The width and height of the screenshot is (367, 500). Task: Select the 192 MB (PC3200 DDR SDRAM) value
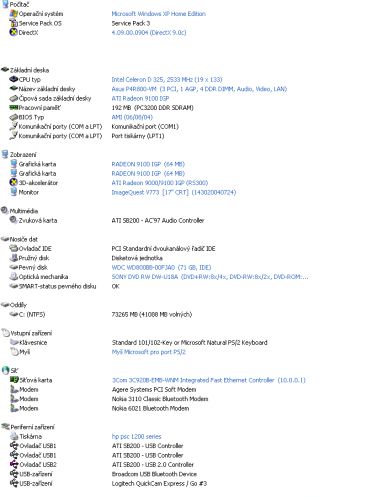152,107
